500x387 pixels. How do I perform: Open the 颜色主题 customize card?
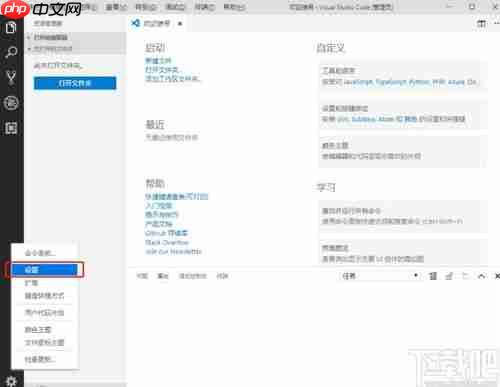(x=403, y=151)
